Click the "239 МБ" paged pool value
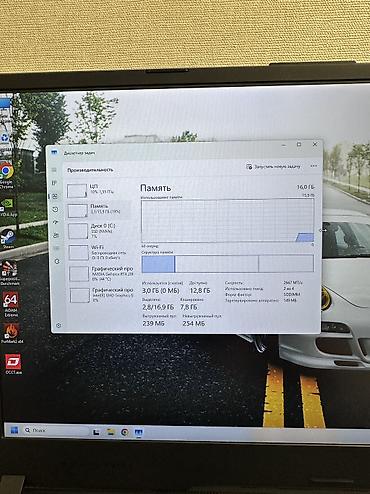 tap(153, 323)
